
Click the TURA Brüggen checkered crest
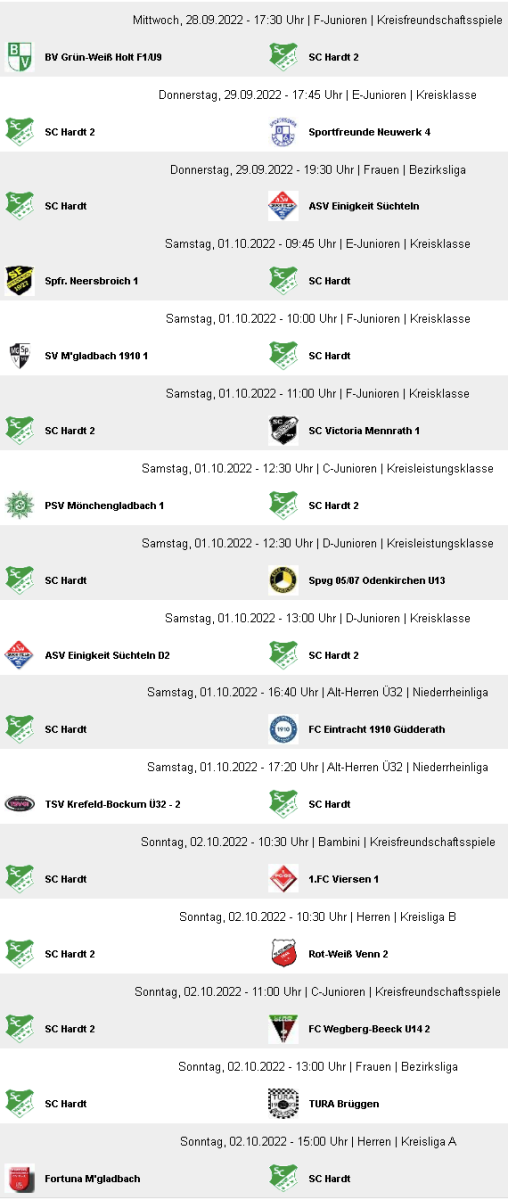pyautogui.click(x=284, y=1104)
